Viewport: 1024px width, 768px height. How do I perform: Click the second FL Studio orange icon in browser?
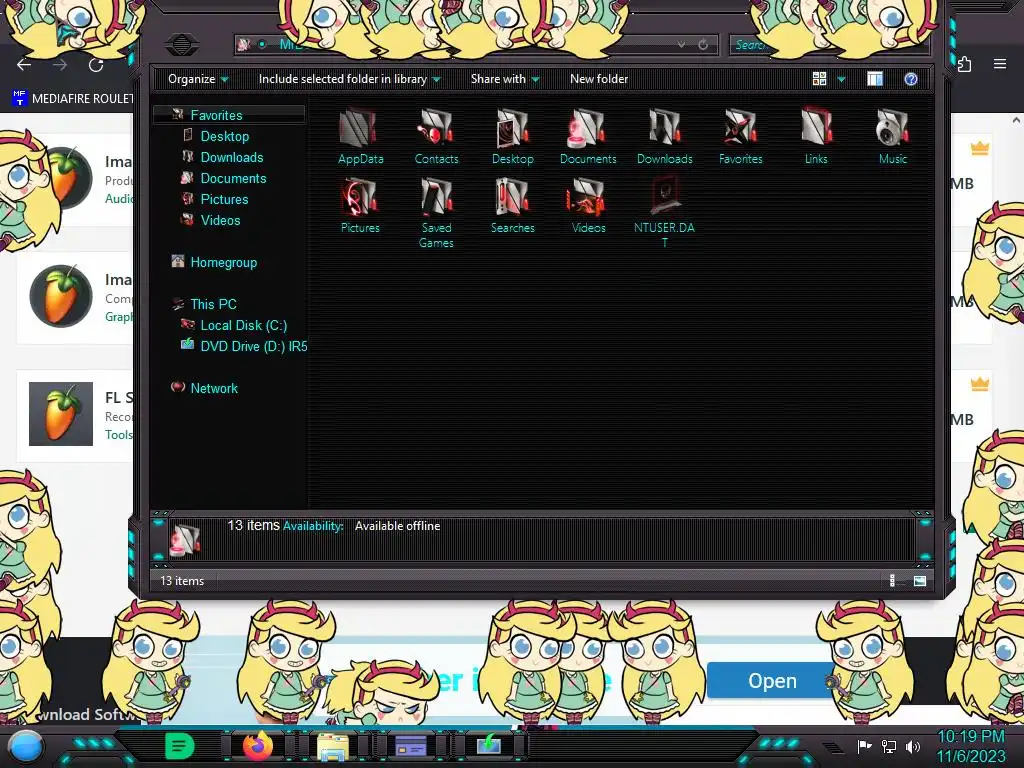point(61,296)
